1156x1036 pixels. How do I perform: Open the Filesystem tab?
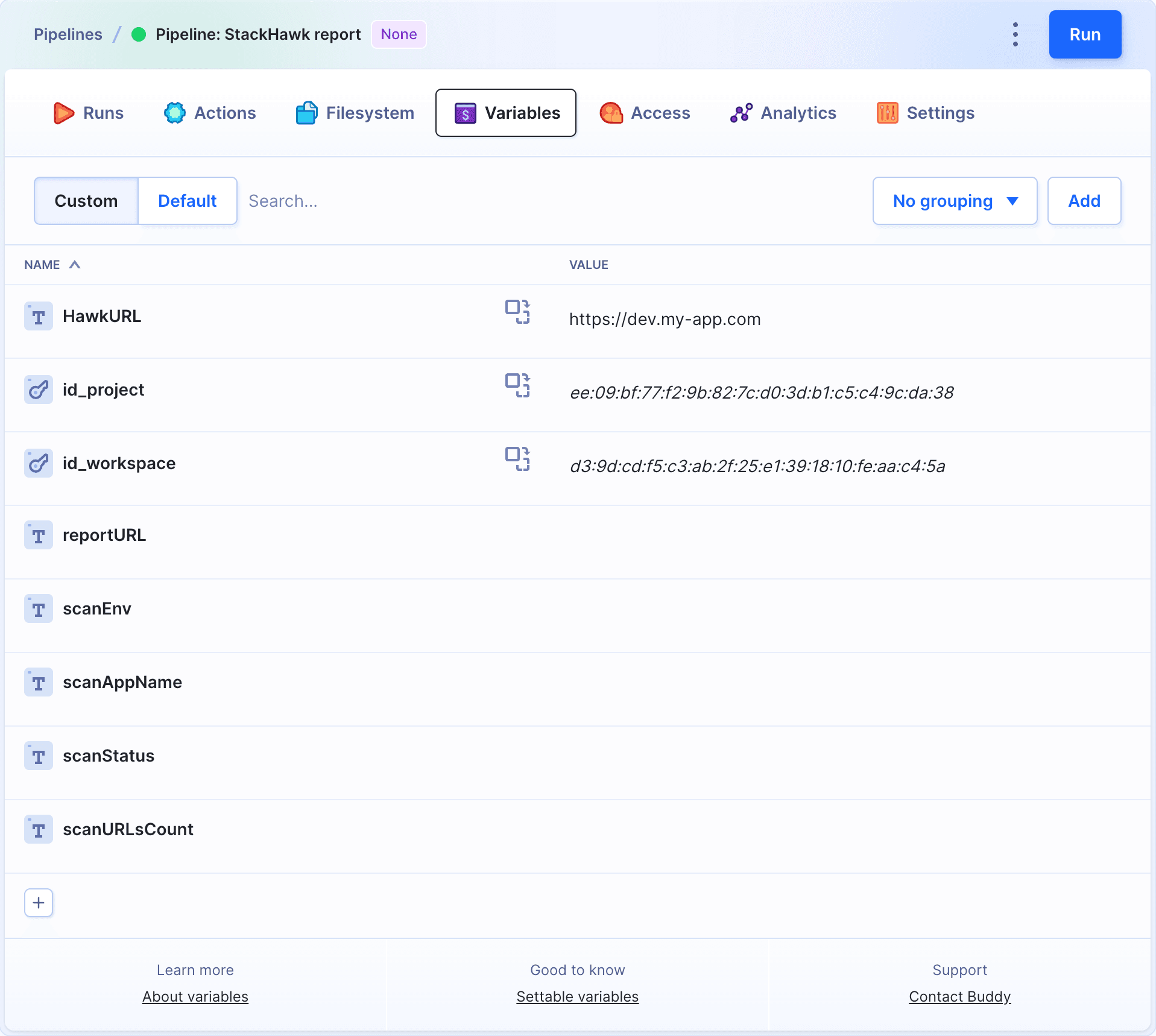pyautogui.click(x=355, y=113)
